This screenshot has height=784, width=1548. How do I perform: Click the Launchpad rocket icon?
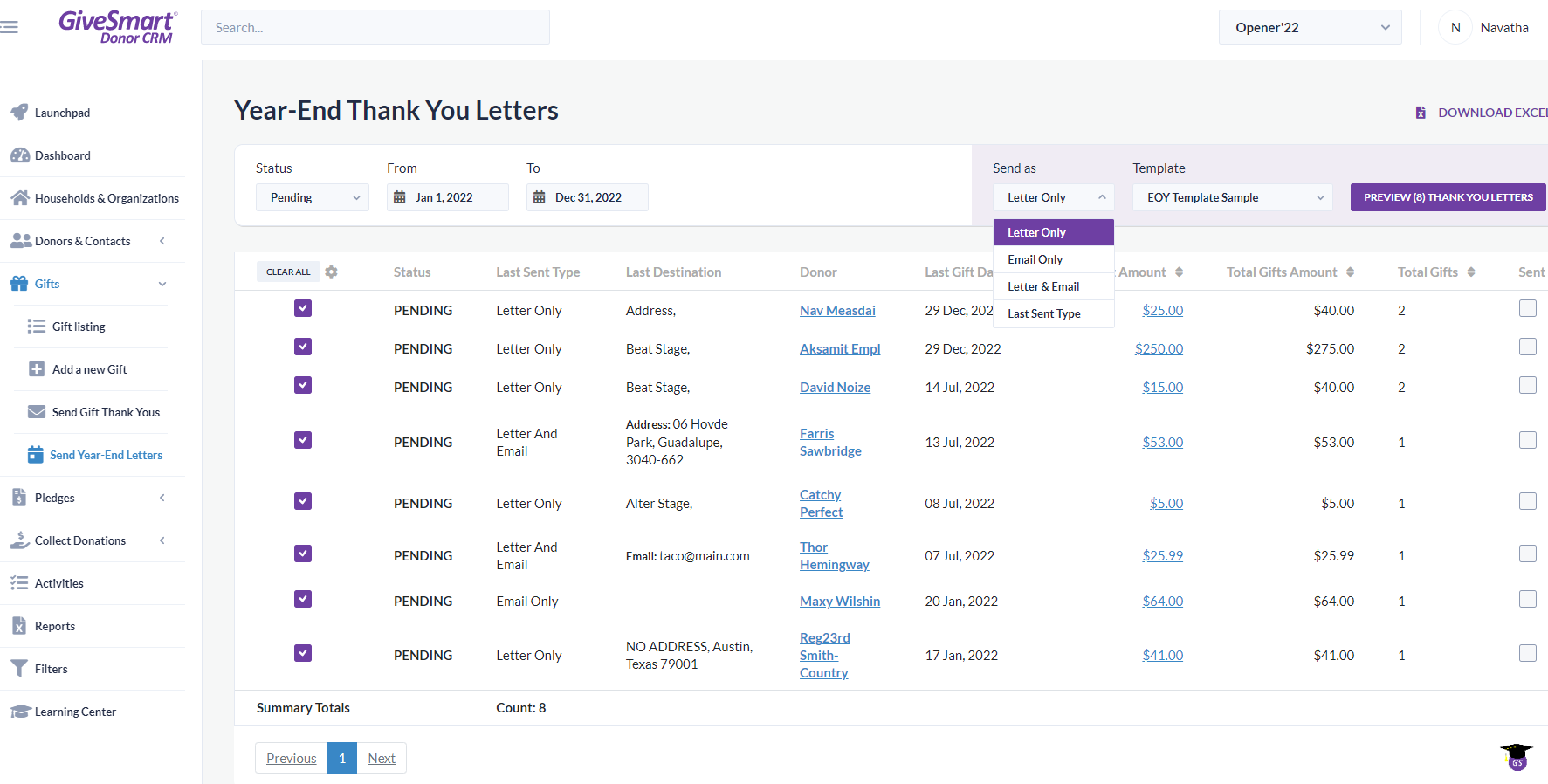[x=19, y=113]
